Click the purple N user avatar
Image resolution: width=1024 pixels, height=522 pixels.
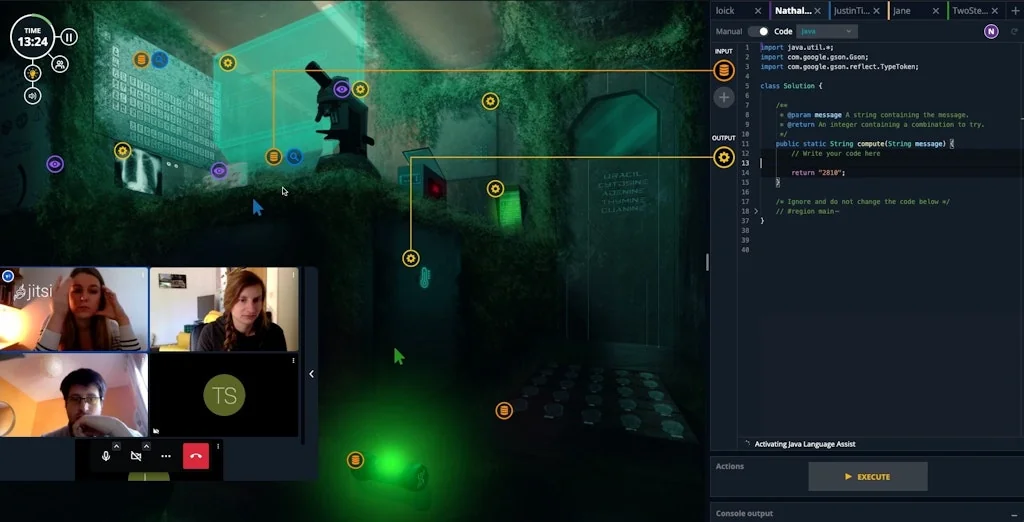[x=991, y=31]
